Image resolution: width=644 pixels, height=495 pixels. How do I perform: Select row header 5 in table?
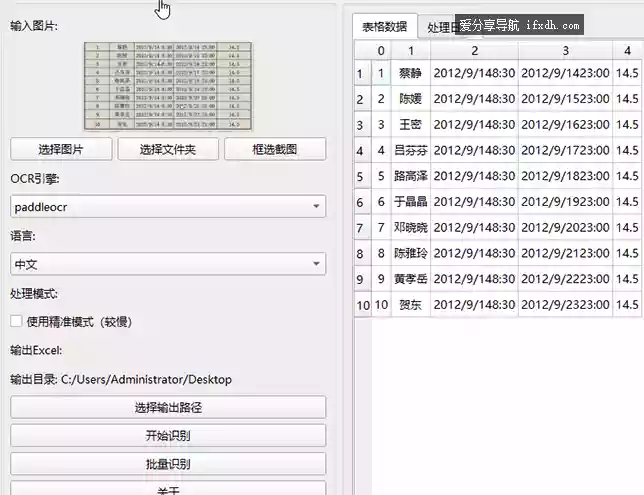[x=363, y=176]
